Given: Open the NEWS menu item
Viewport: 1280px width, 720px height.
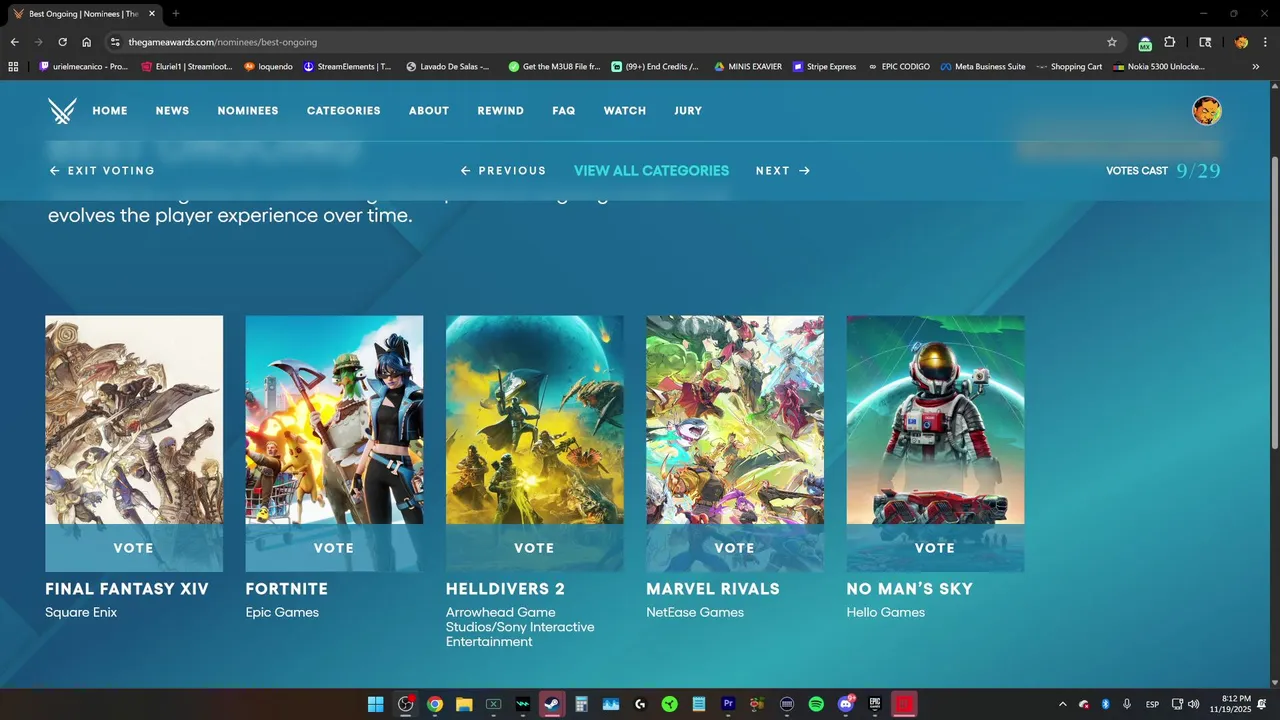Looking at the screenshot, I should click(x=172, y=111).
